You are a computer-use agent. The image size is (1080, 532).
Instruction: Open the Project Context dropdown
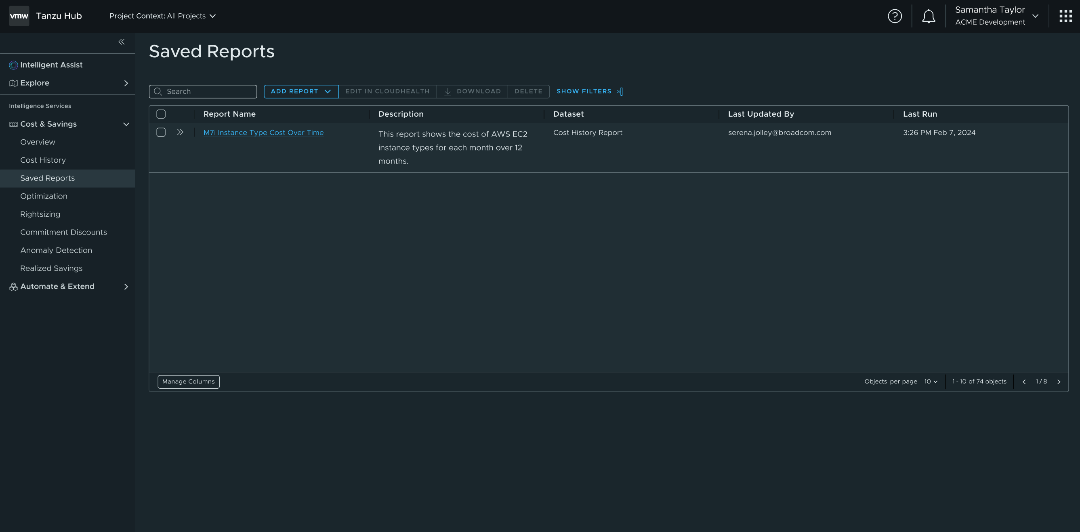tap(163, 16)
